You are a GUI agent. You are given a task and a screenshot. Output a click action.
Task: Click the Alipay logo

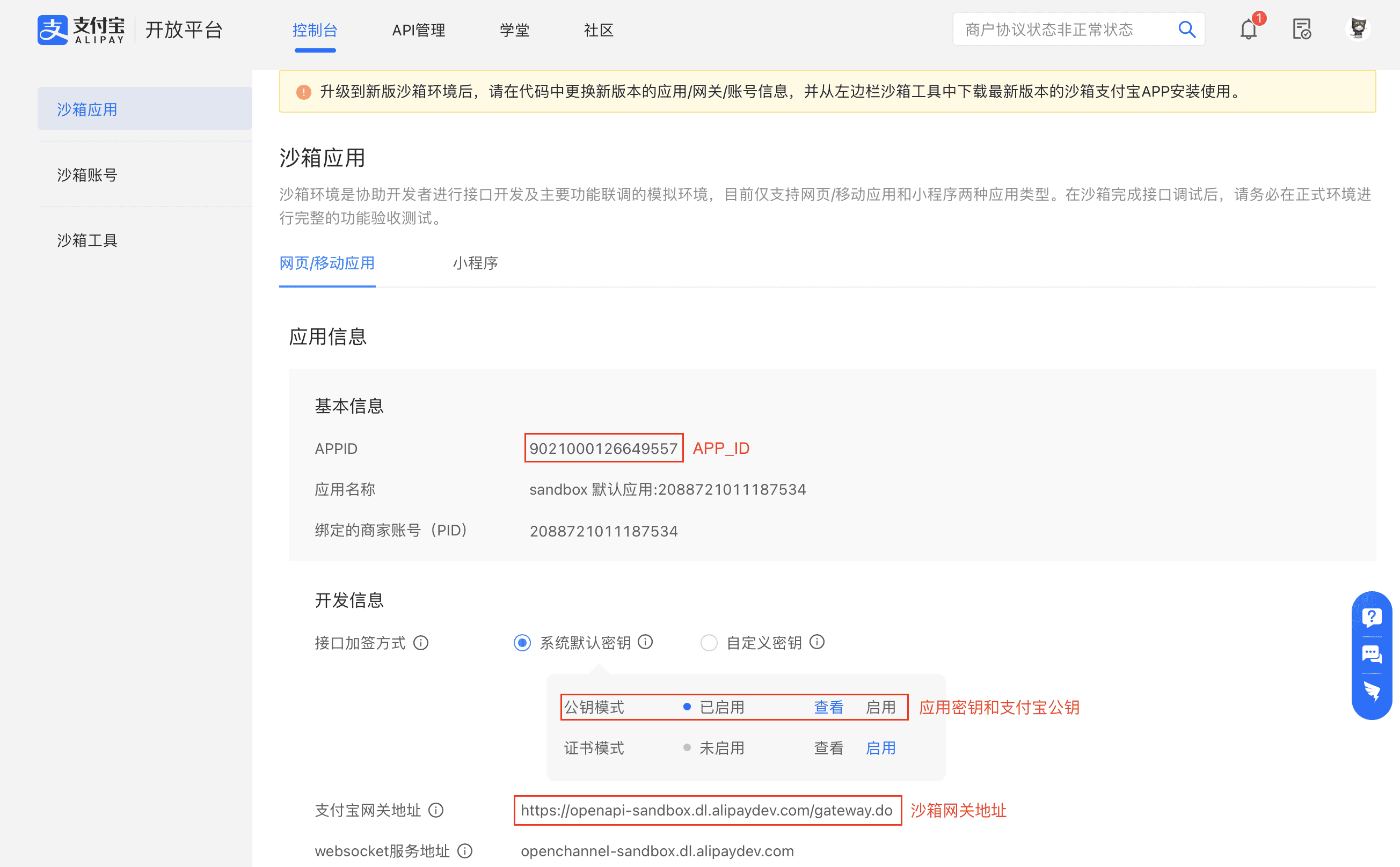pyautogui.click(x=82, y=30)
